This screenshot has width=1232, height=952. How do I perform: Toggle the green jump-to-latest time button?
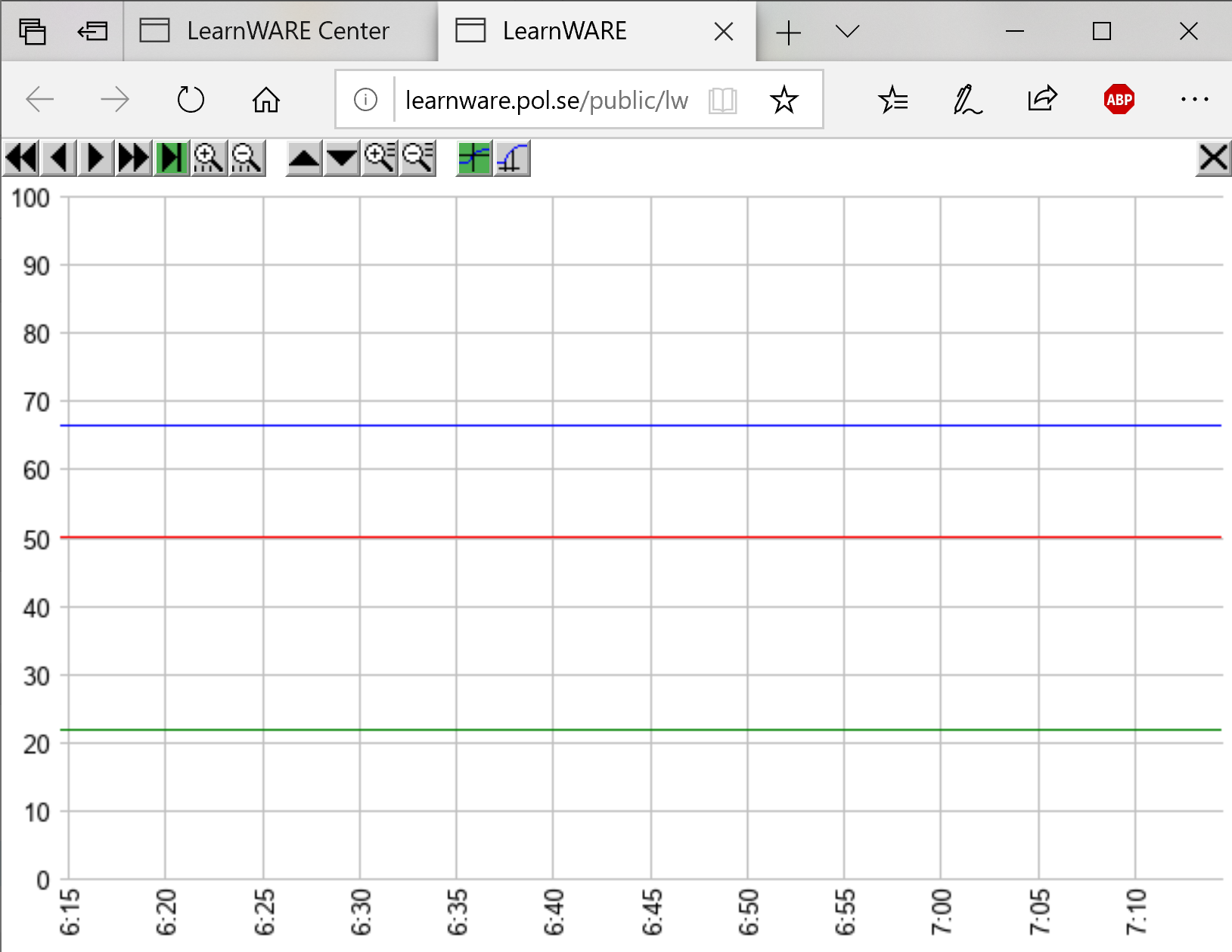172,159
